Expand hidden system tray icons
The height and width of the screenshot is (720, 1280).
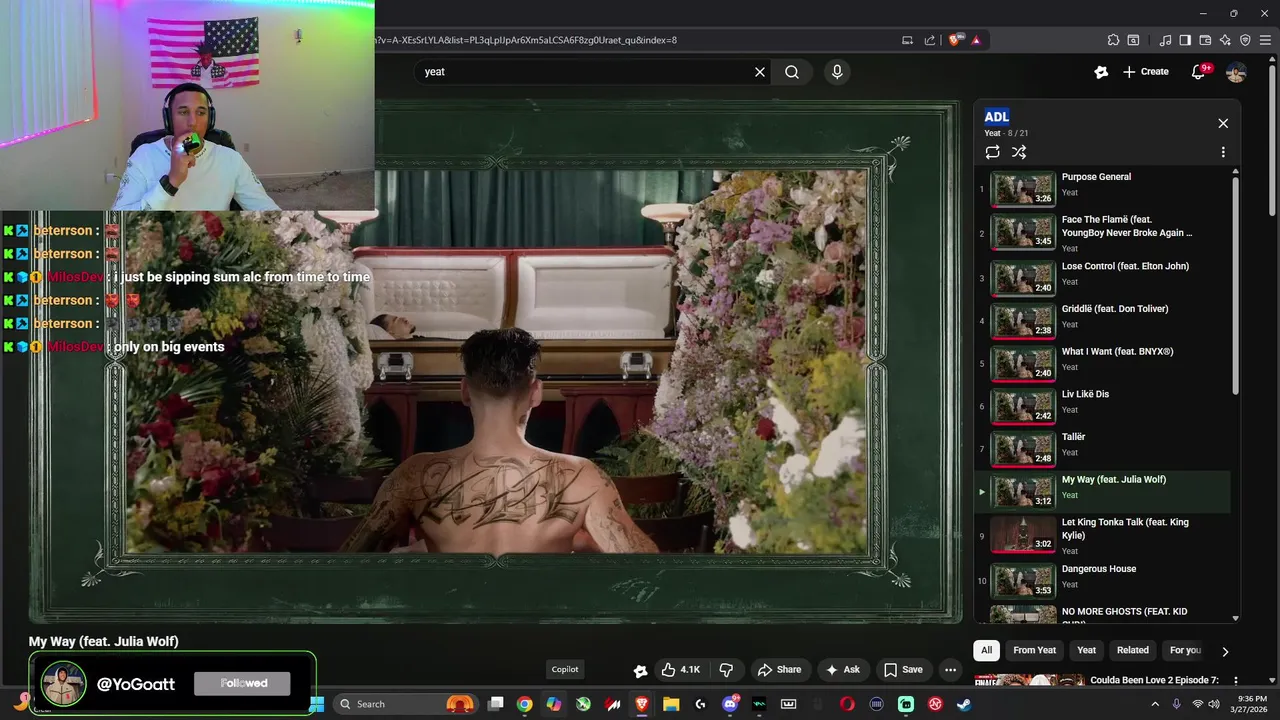coord(1155,704)
